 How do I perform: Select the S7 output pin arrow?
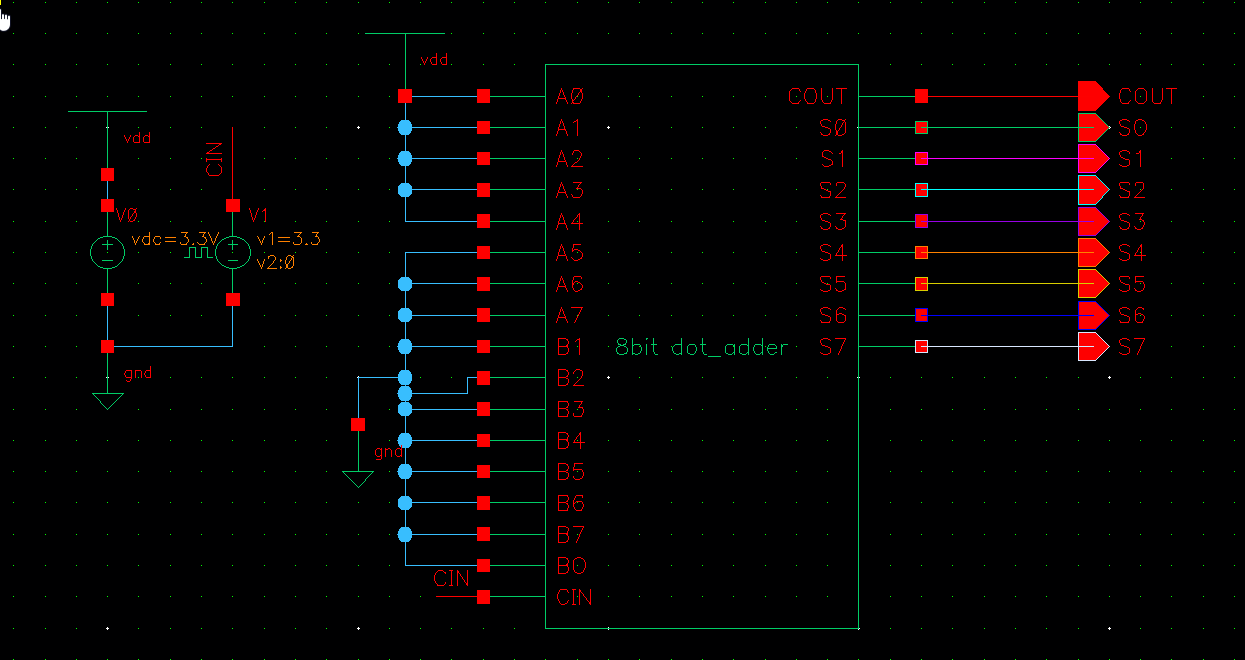[1093, 347]
